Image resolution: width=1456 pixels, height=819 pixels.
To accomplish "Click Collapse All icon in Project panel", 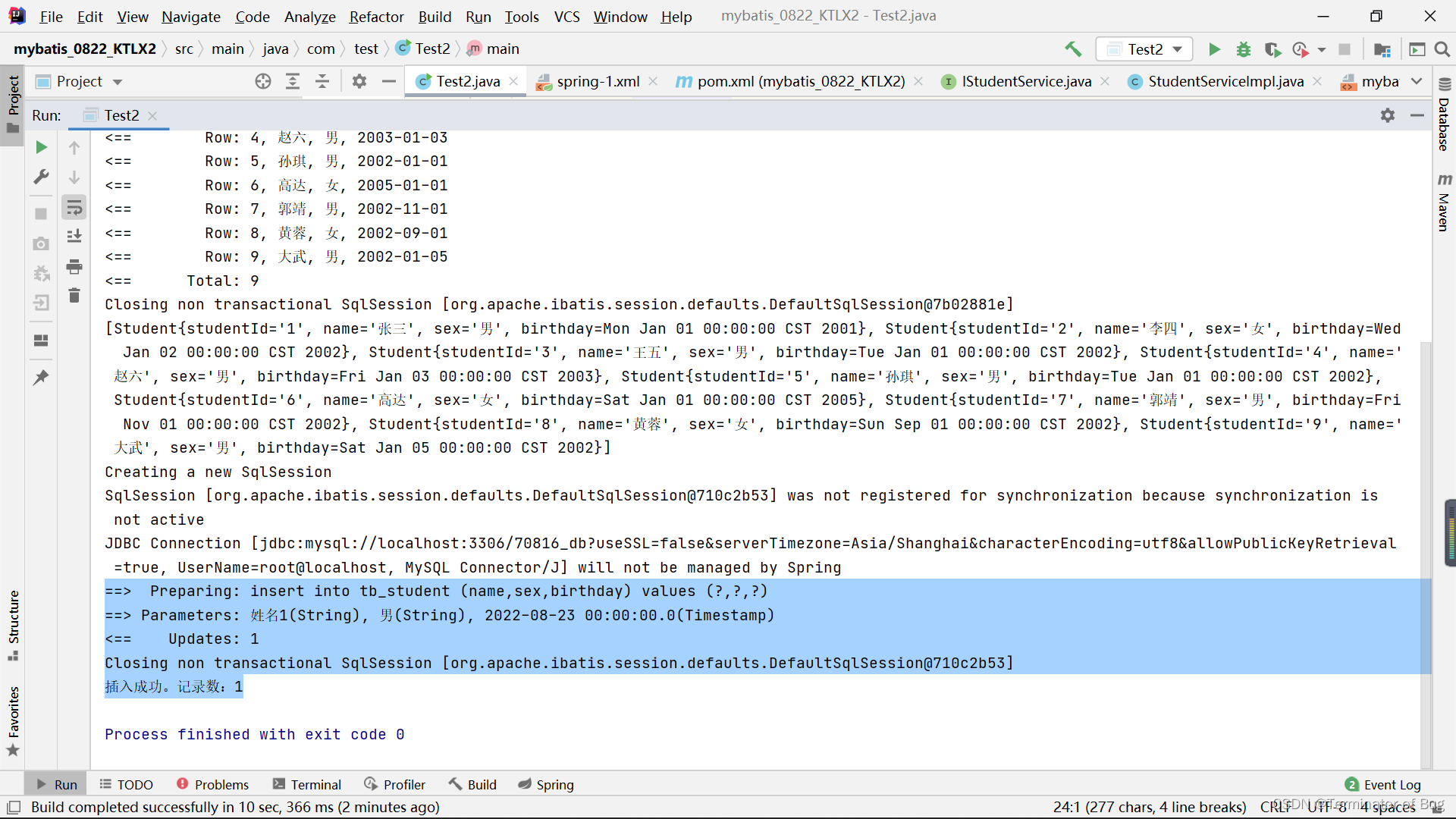I will [322, 81].
